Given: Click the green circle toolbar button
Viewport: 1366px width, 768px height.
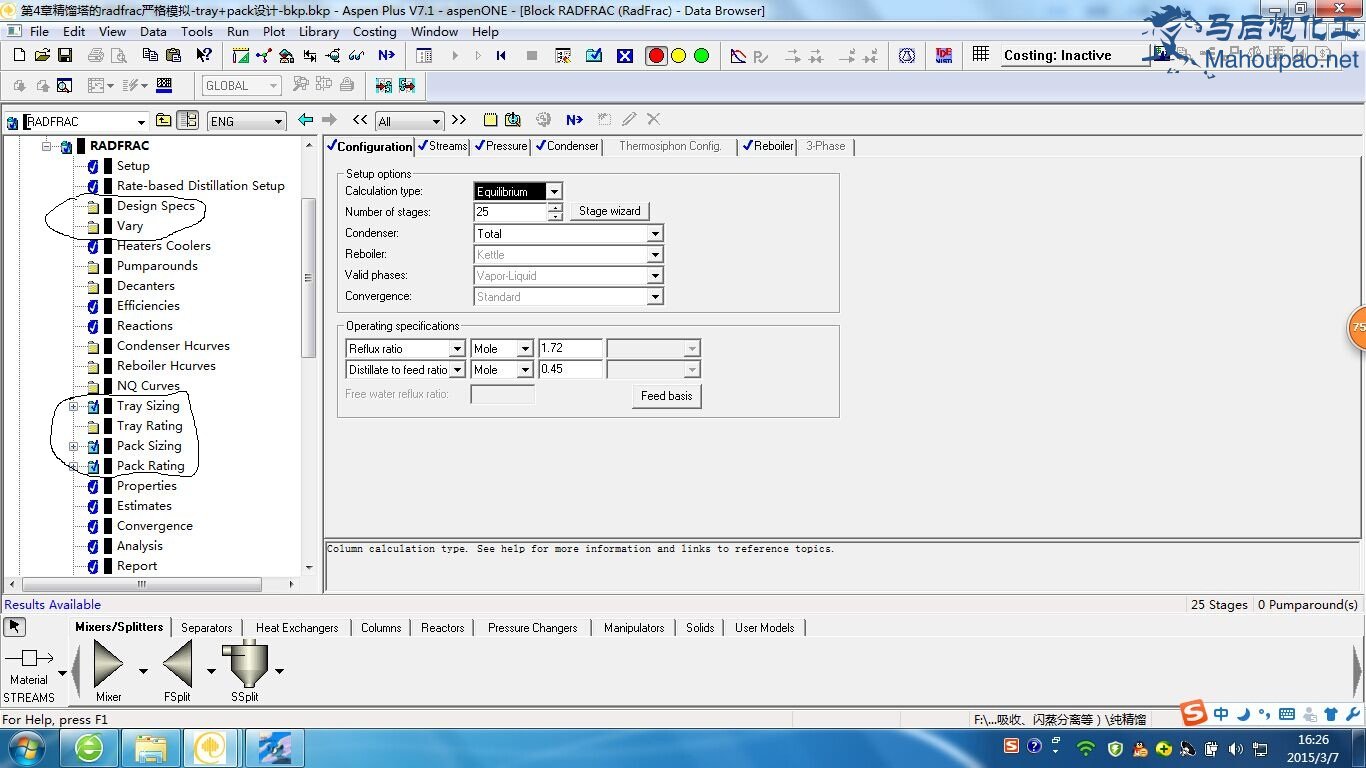Looking at the screenshot, I should tap(702, 56).
